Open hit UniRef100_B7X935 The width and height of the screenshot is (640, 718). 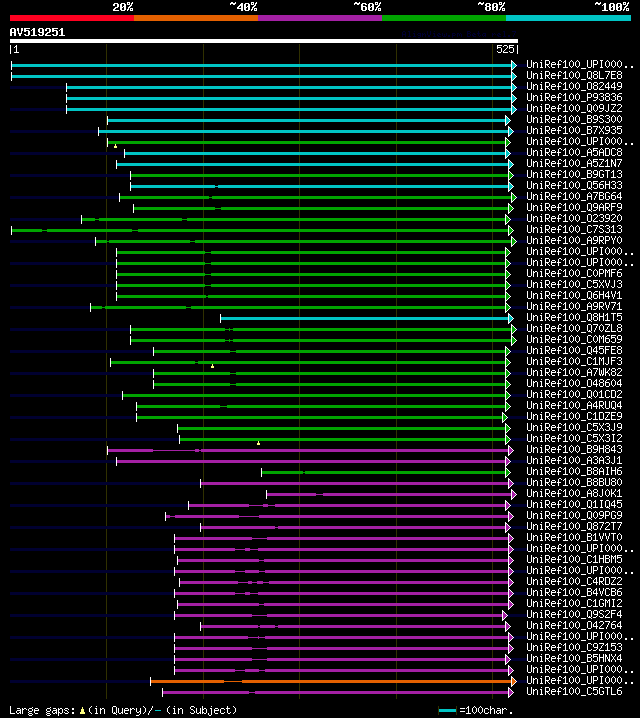[x=574, y=131]
